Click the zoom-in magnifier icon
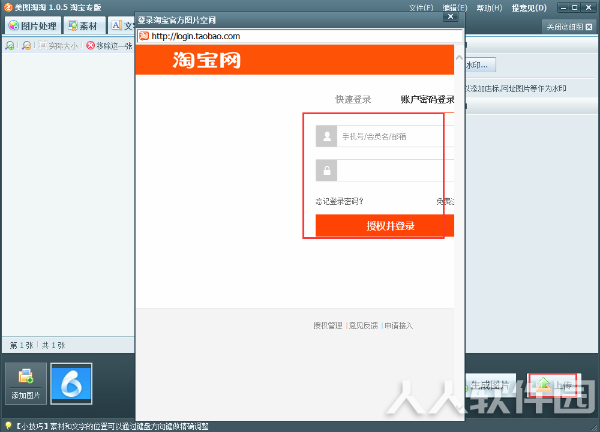The image size is (600, 432). pyautogui.click(x=10, y=46)
